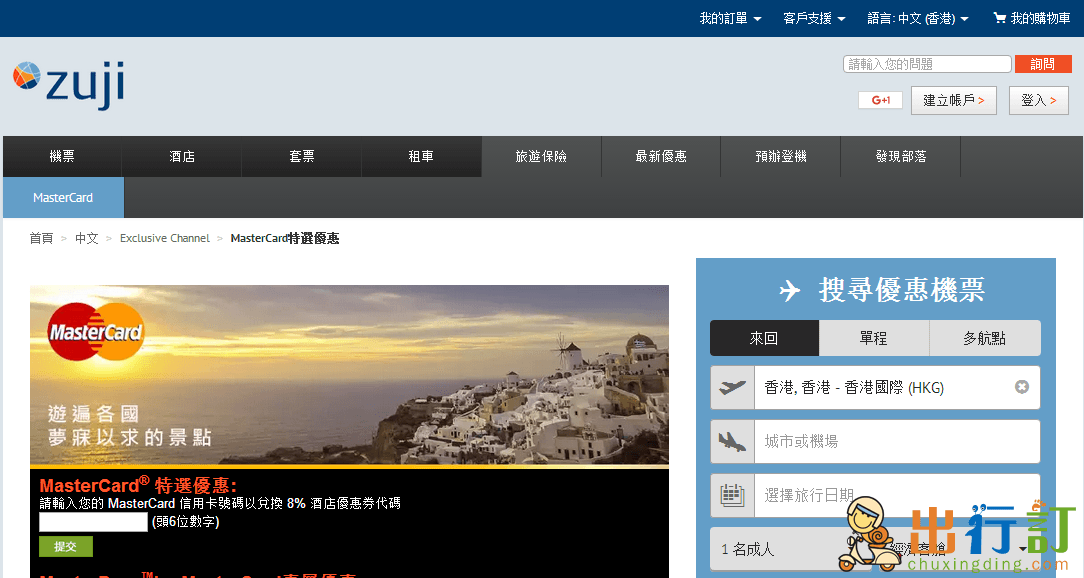Expand the 客戶支援 dropdown
This screenshot has height=578, width=1084.
pos(814,19)
